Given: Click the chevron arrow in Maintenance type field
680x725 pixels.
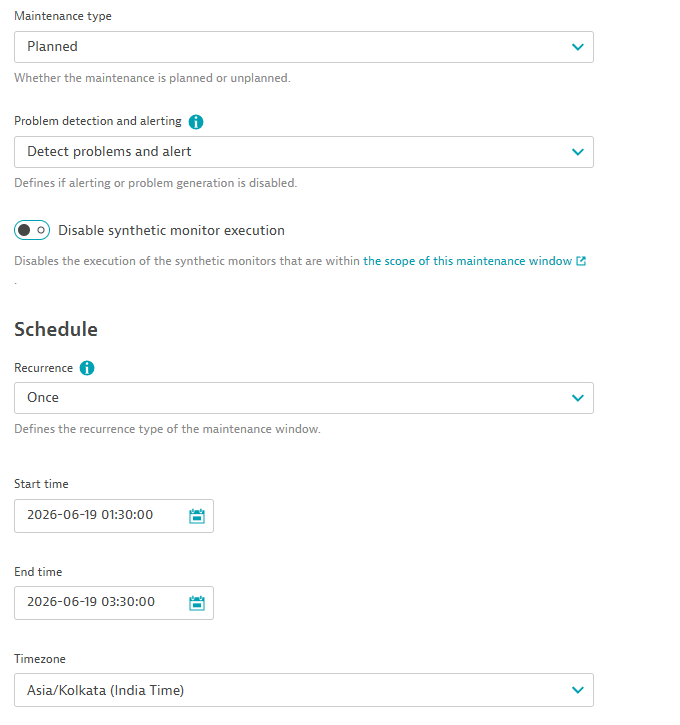Looking at the screenshot, I should click(577, 47).
